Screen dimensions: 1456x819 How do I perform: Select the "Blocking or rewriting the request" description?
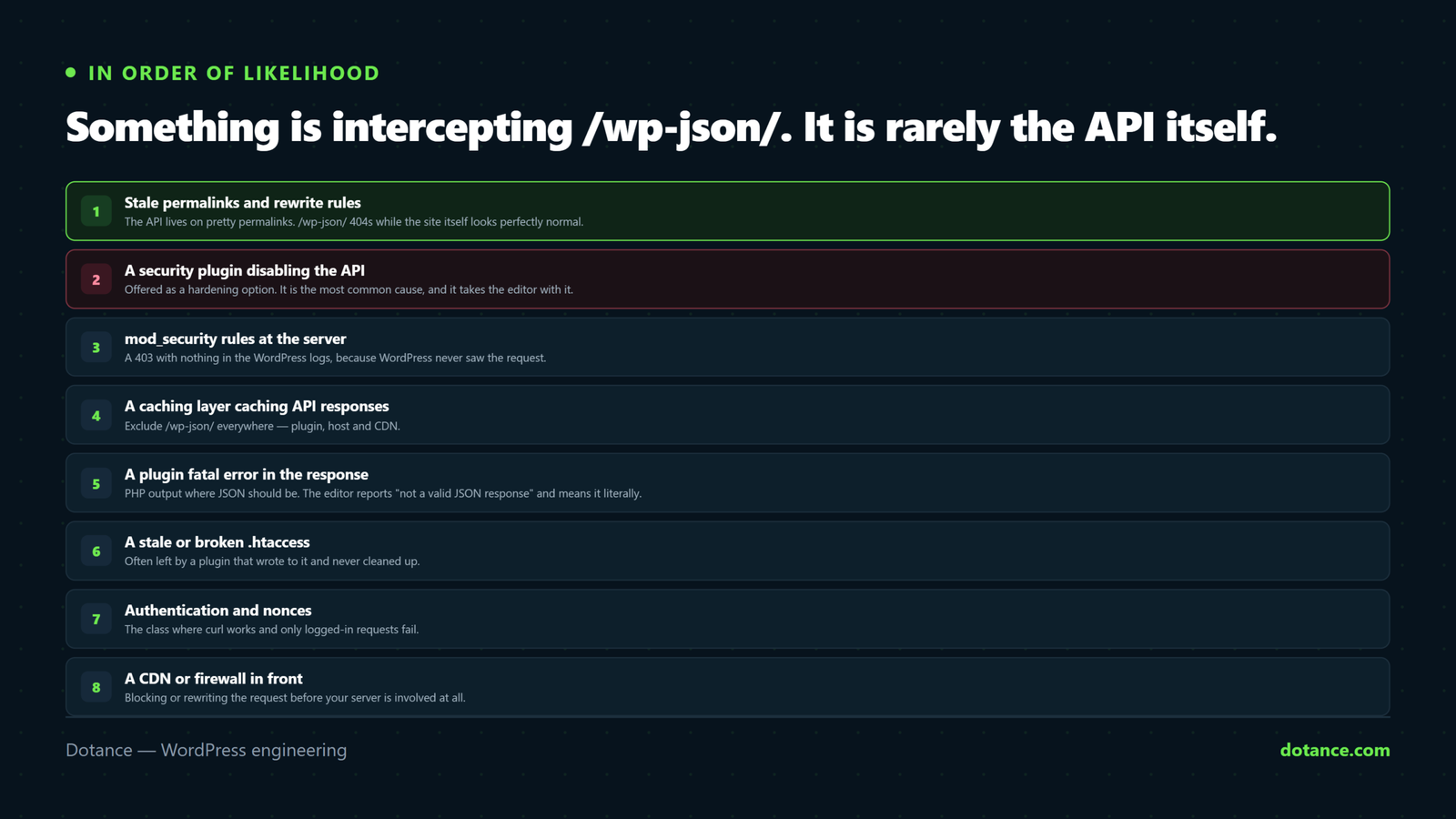point(295,698)
